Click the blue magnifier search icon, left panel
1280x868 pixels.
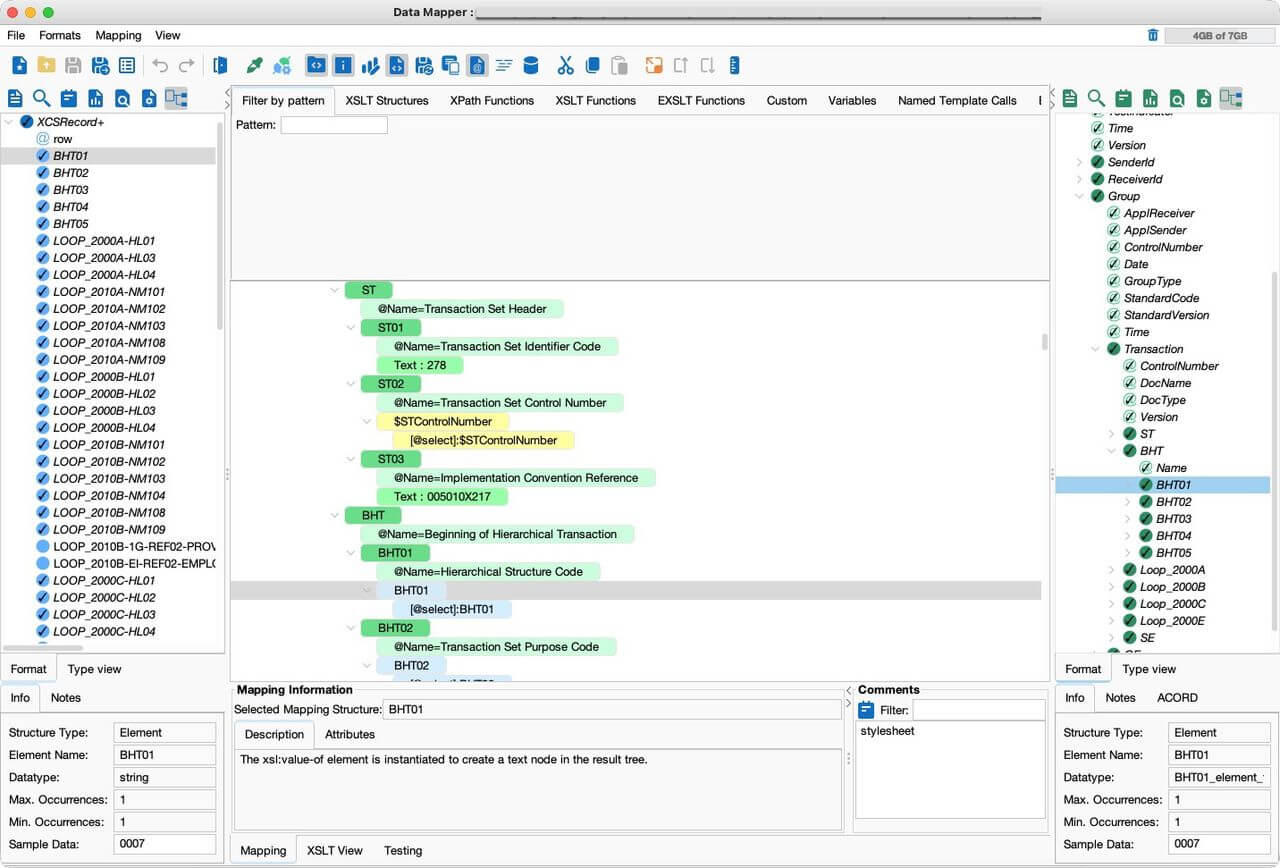tap(41, 98)
